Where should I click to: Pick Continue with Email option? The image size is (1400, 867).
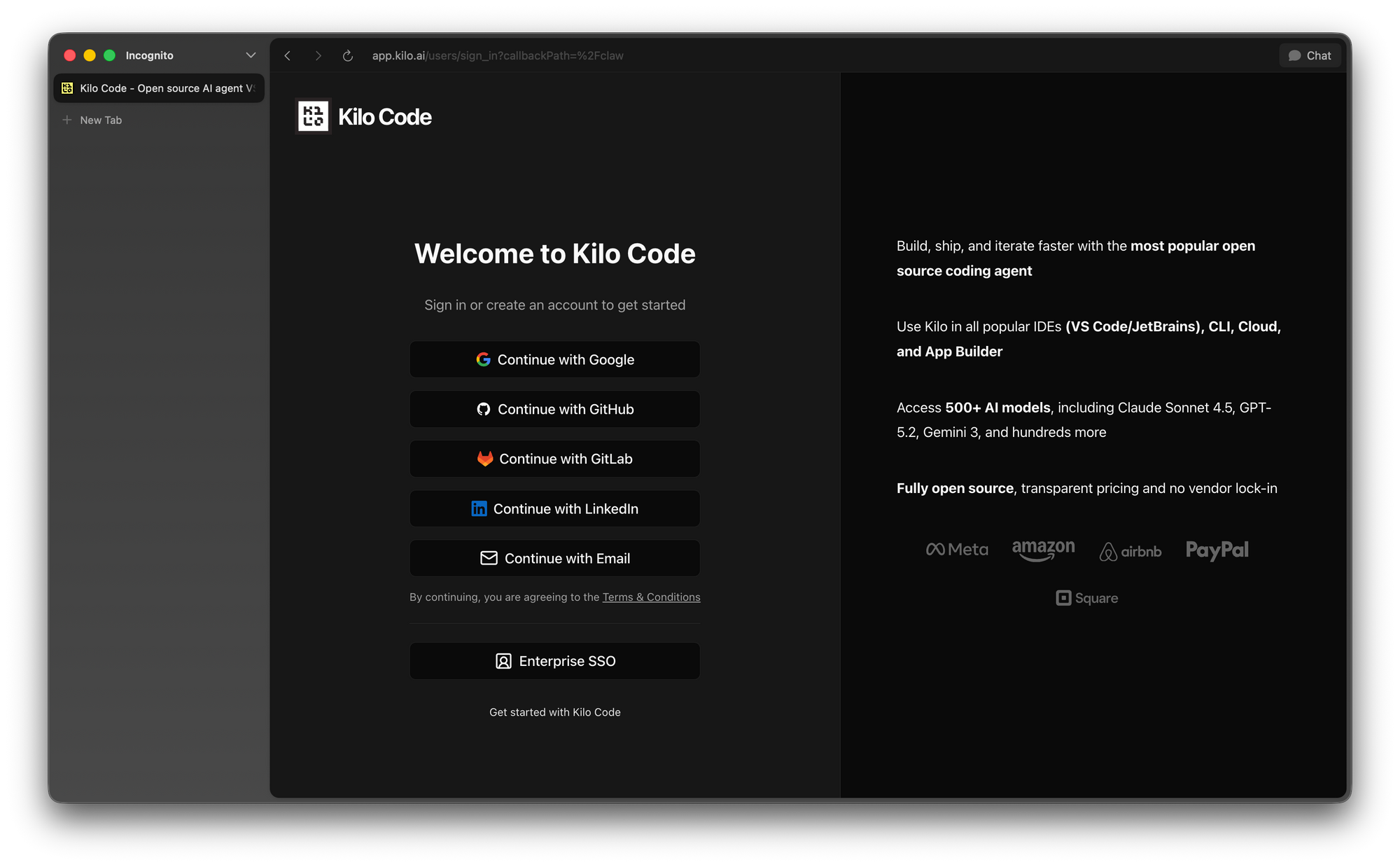click(x=554, y=558)
